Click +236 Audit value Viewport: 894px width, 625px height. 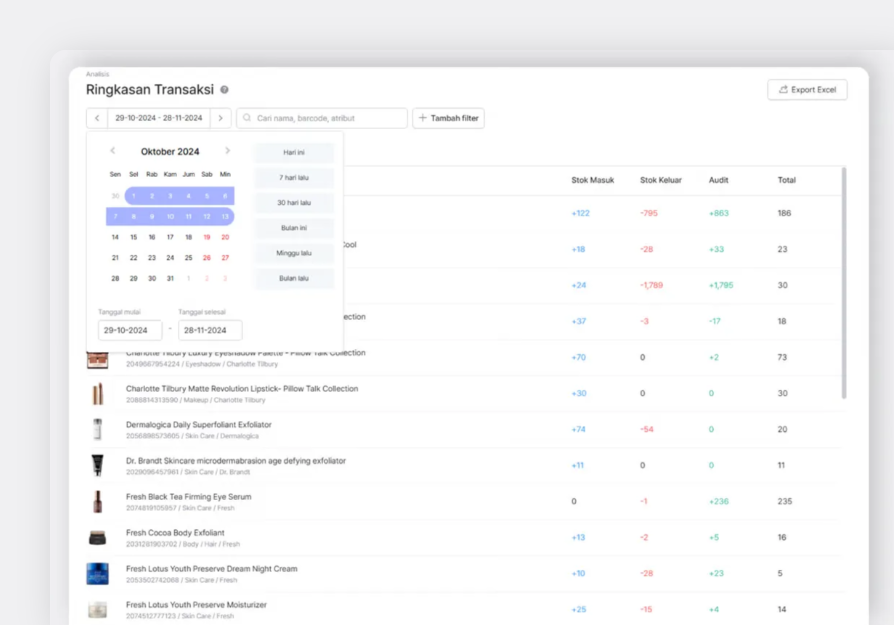tap(718, 501)
